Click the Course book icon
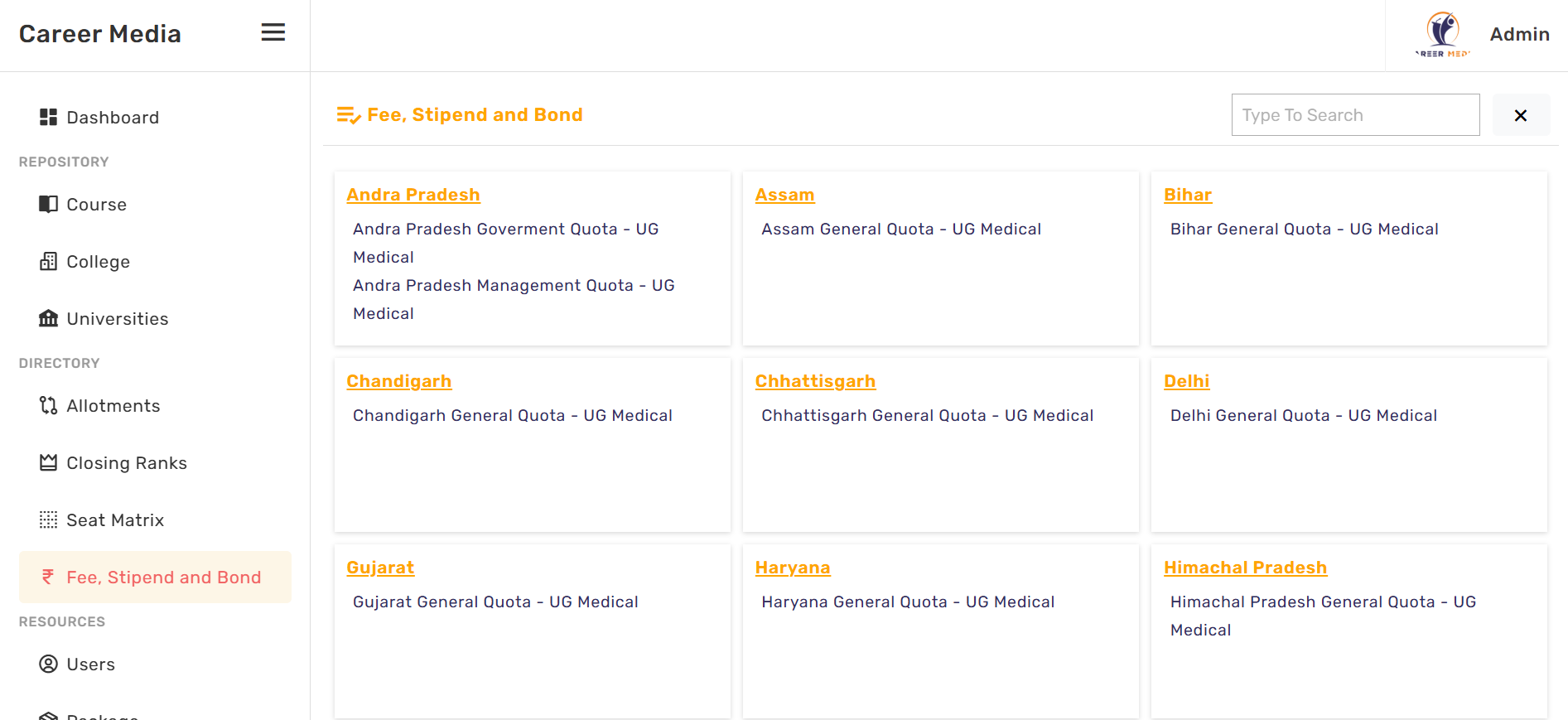 click(48, 205)
